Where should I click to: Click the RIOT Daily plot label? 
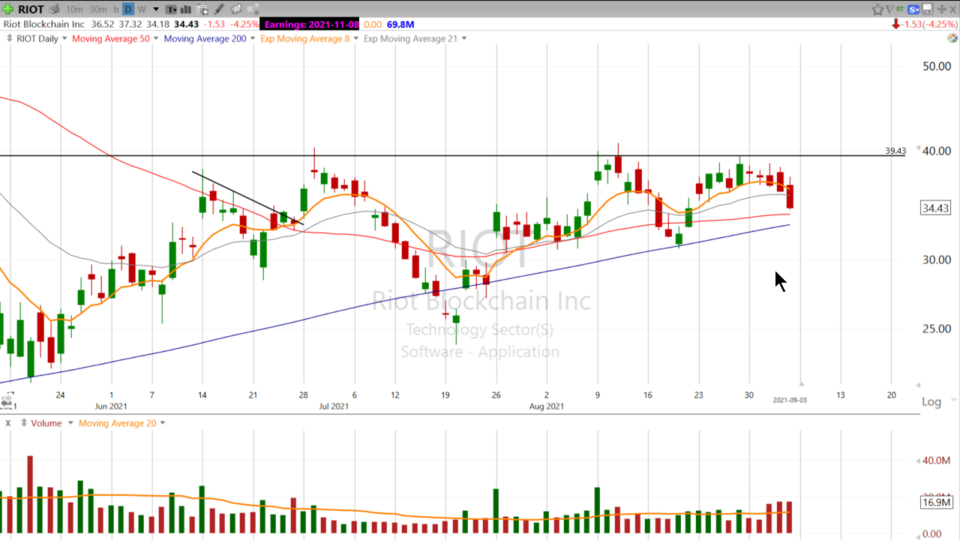[x=37, y=39]
